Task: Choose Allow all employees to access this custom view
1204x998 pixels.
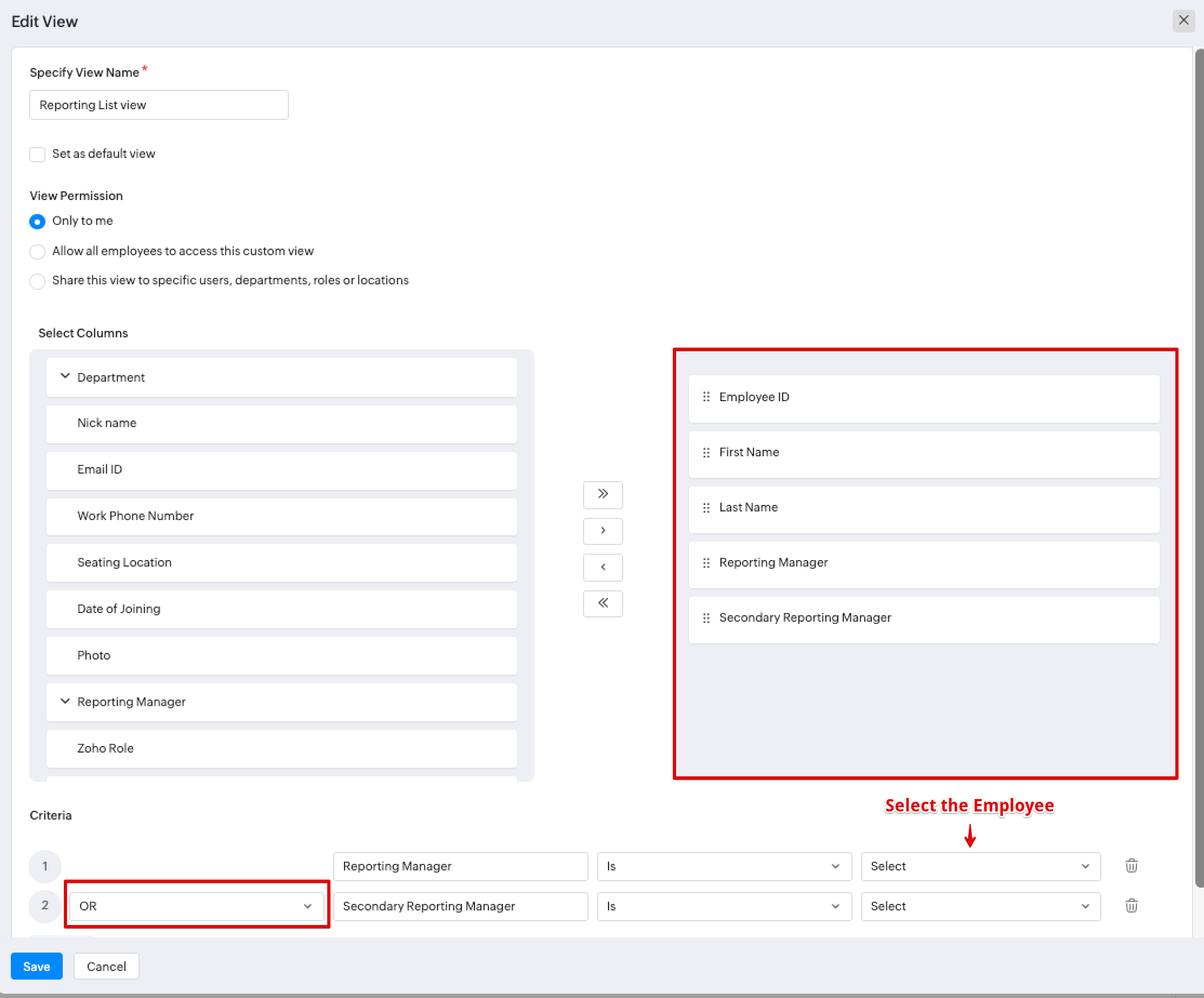Action: (37, 251)
